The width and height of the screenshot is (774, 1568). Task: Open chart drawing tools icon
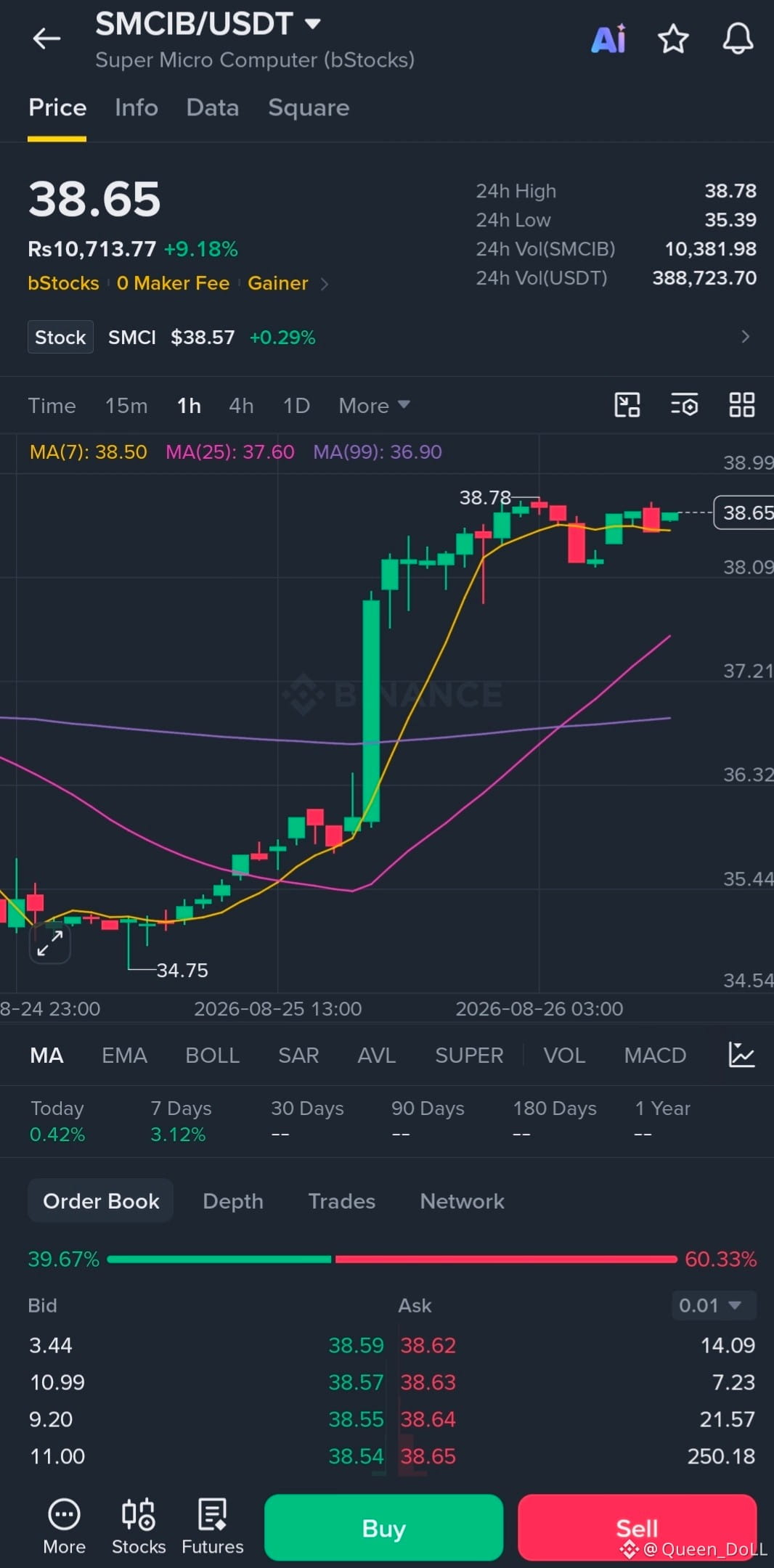click(627, 405)
